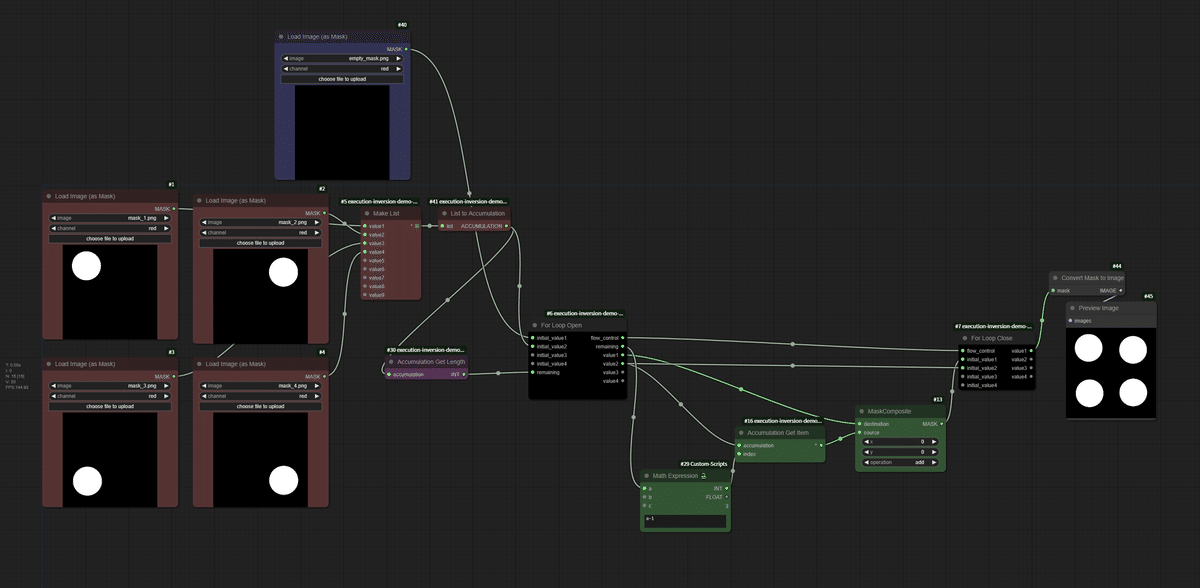Click ACCUMULATION output on List to Accumulation

(507, 226)
